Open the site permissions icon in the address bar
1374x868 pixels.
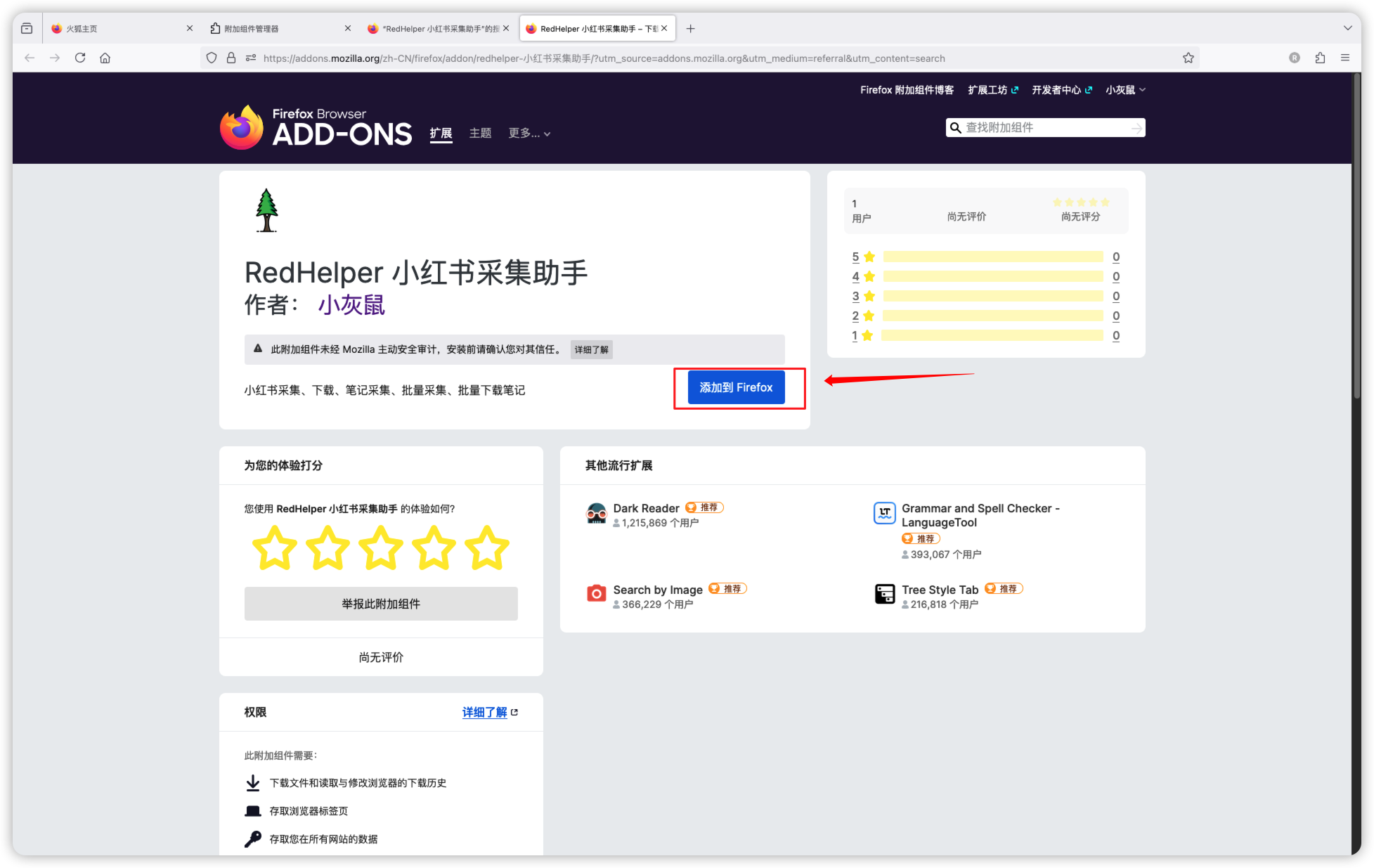[251, 58]
